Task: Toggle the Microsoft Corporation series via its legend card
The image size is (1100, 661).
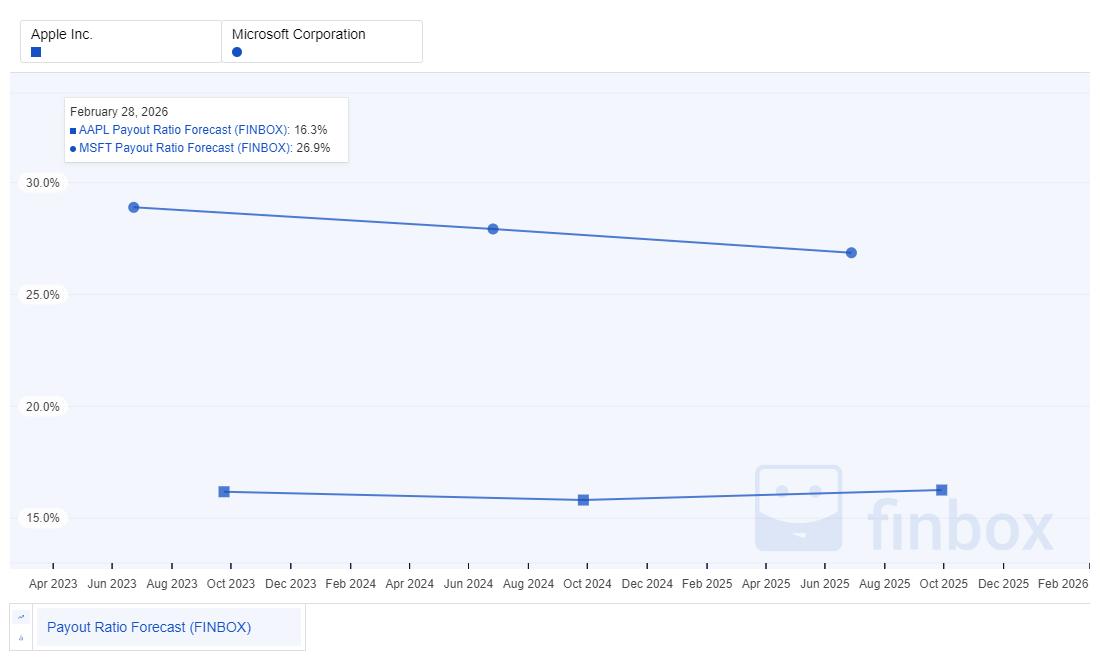Action: click(x=322, y=41)
